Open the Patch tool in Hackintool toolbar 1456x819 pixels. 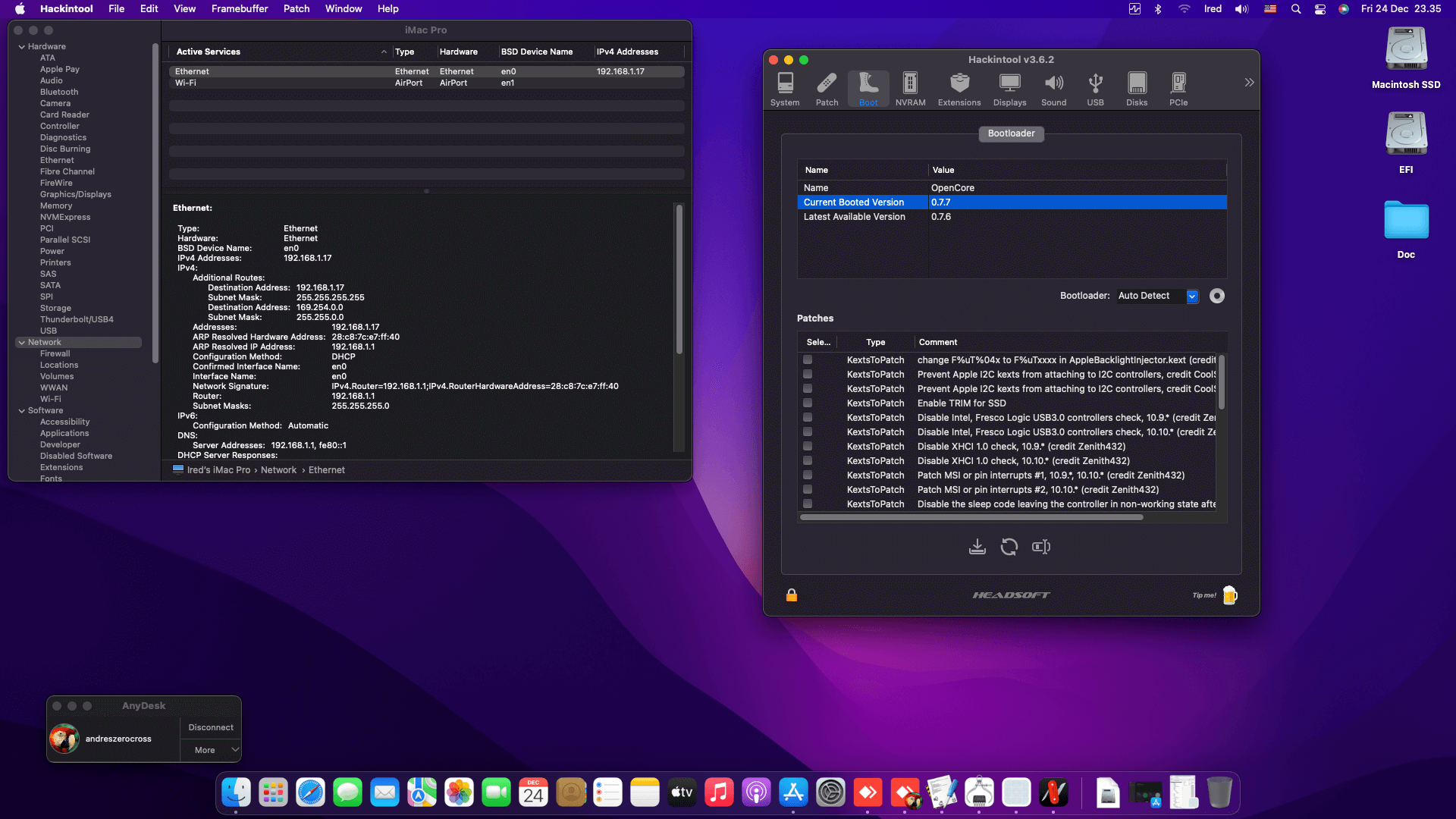click(827, 89)
